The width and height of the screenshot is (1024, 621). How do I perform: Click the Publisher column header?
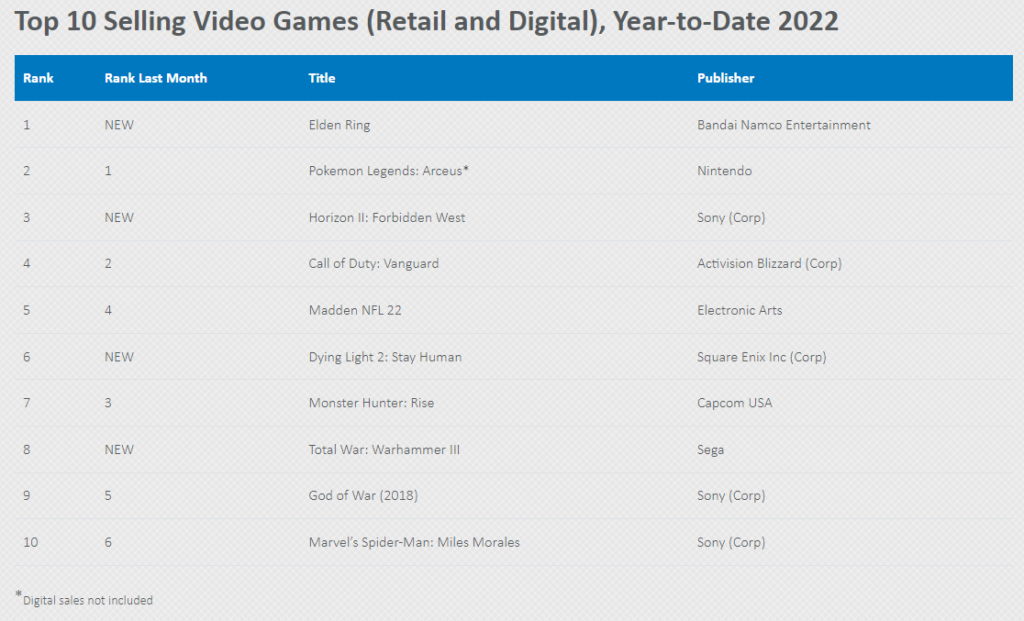click(x=725, y=78)
